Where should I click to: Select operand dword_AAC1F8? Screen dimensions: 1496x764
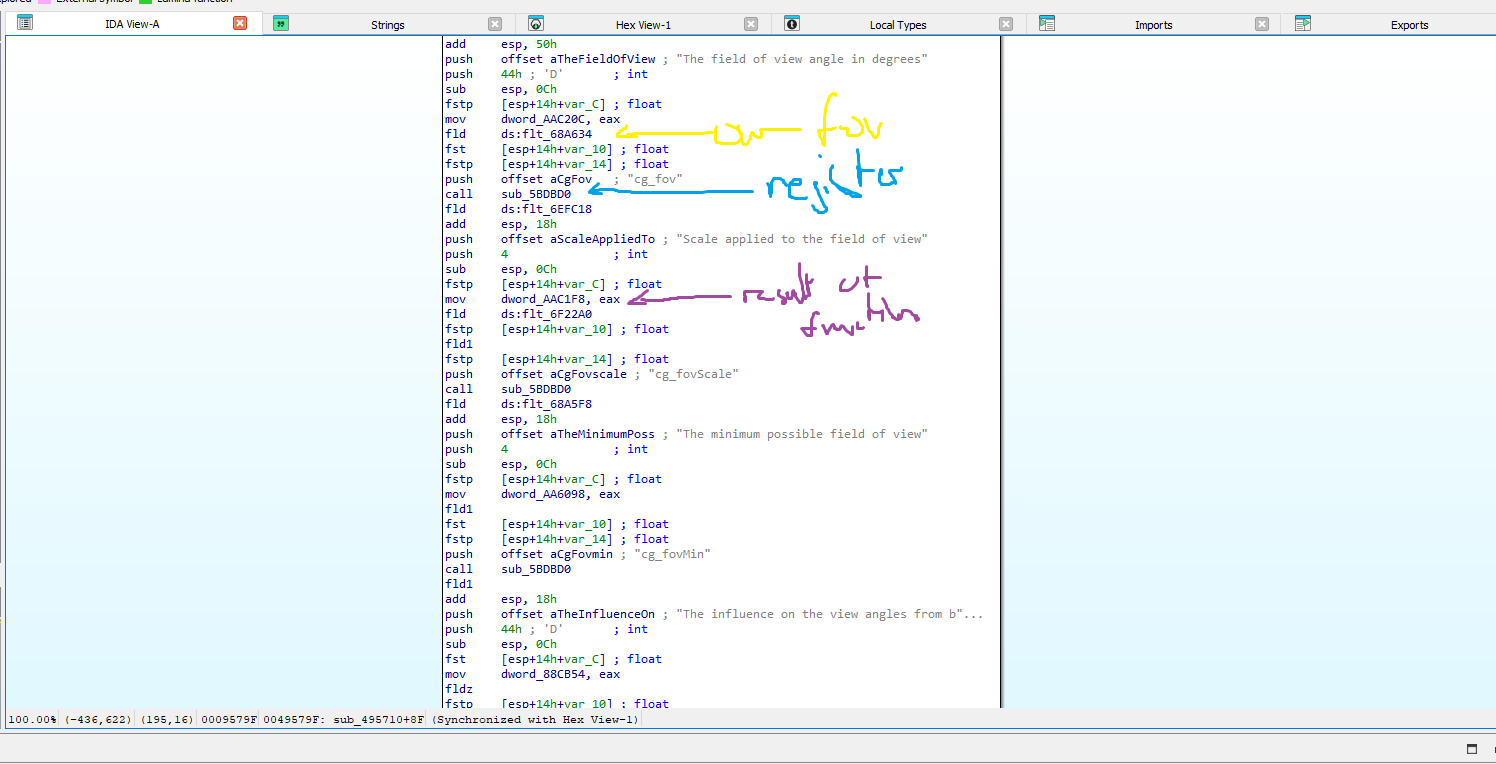pos(546,299)
